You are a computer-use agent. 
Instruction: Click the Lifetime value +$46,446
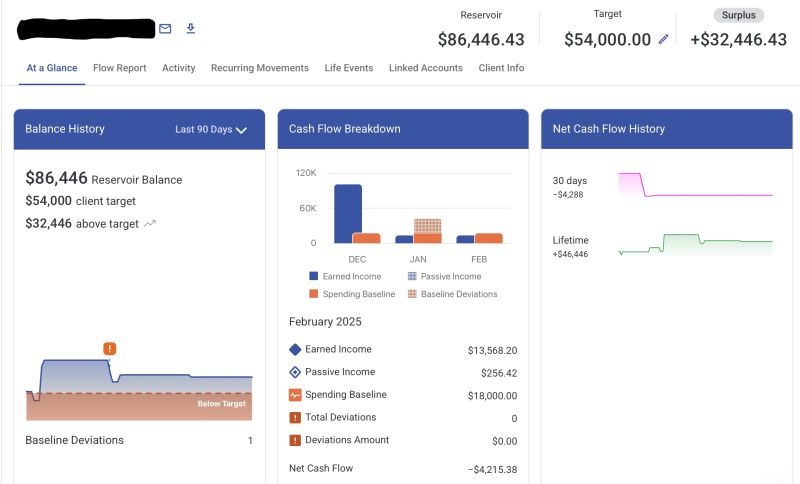570,254
